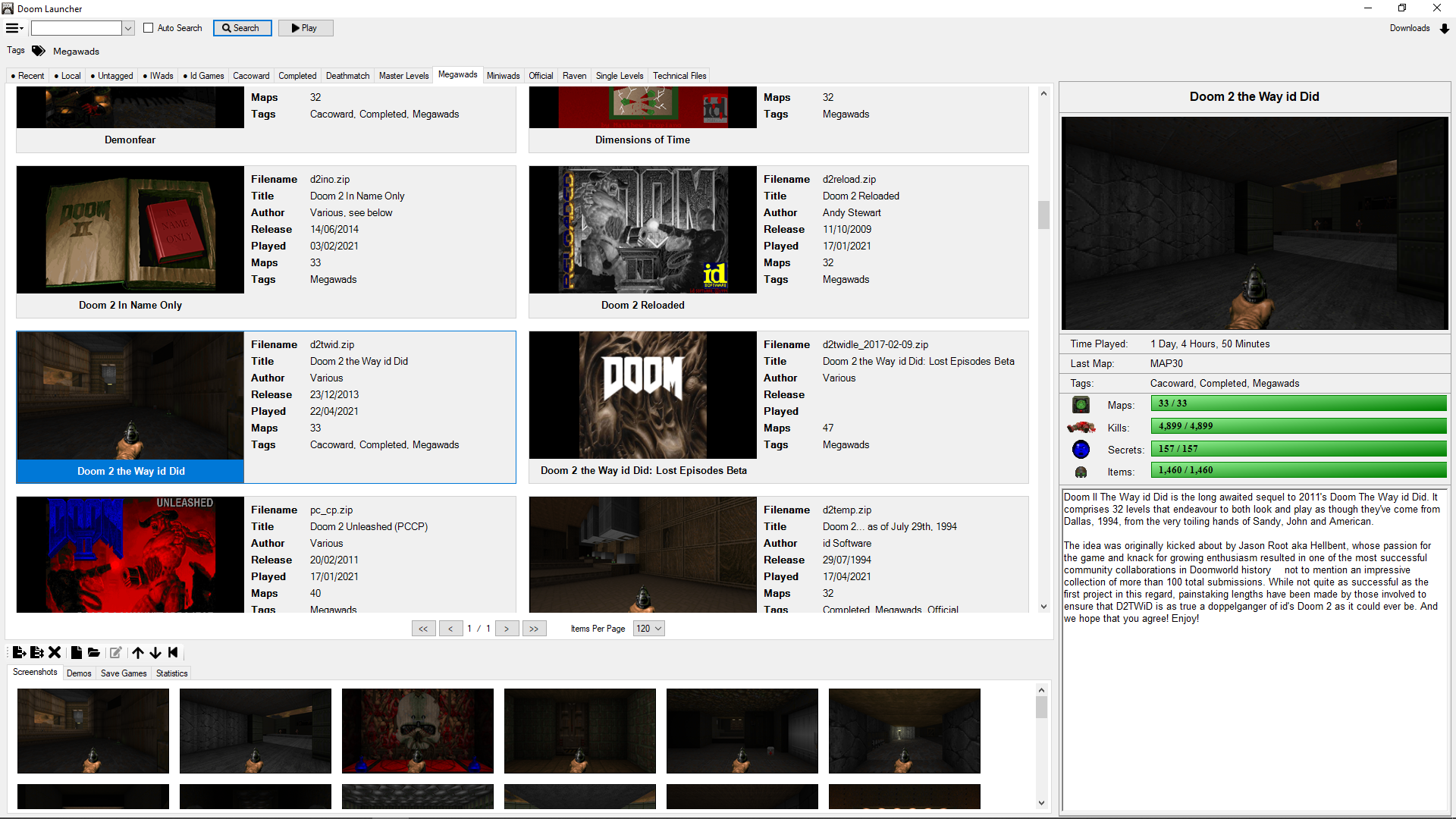Click the Kills 4,899/4,899 progress bar
Image resolution: width=1456 pixels, height=819 pixels.
click(x=1298, y=426)
